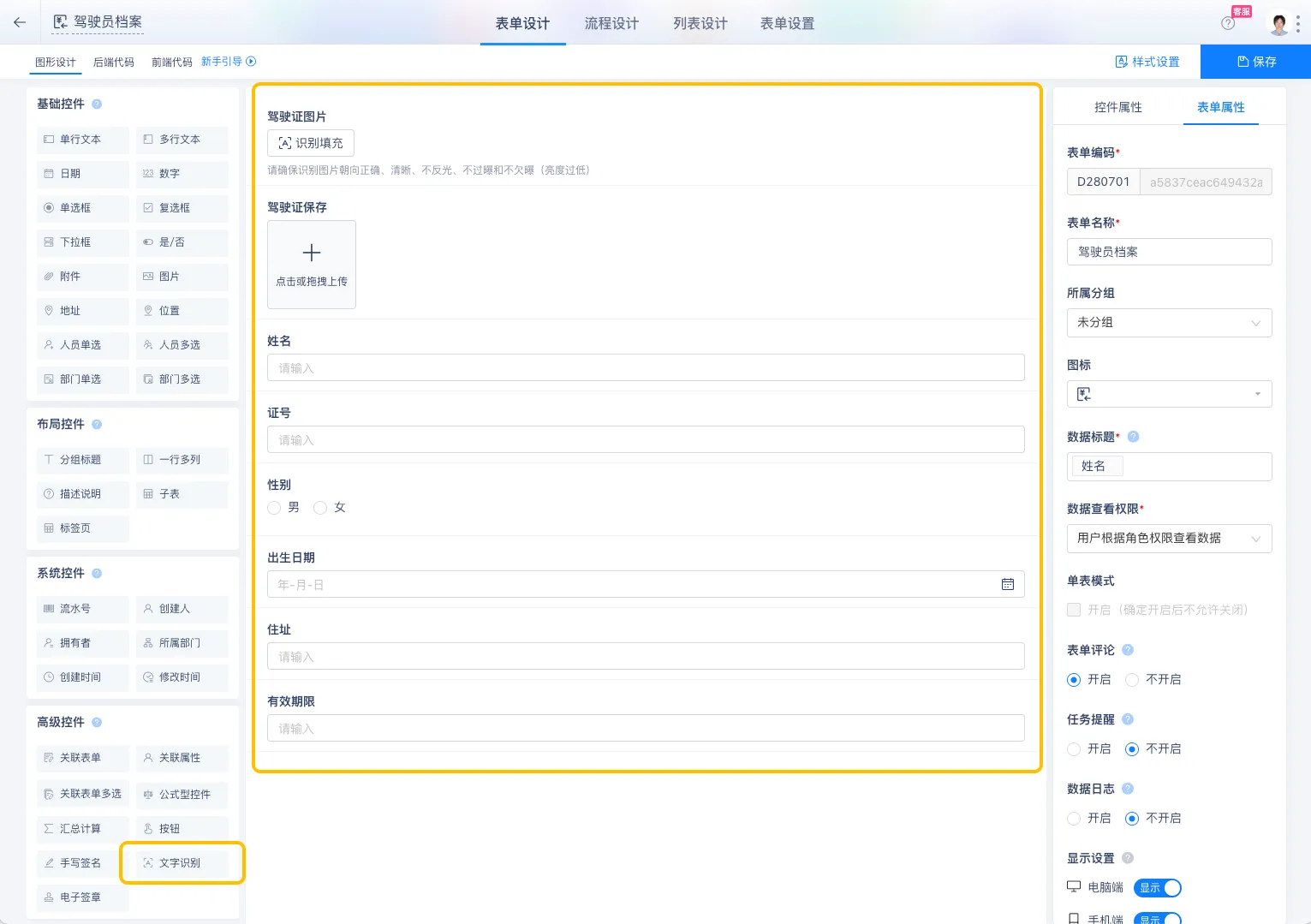Open the 控件属性 tab

(x=1118, y=107)
